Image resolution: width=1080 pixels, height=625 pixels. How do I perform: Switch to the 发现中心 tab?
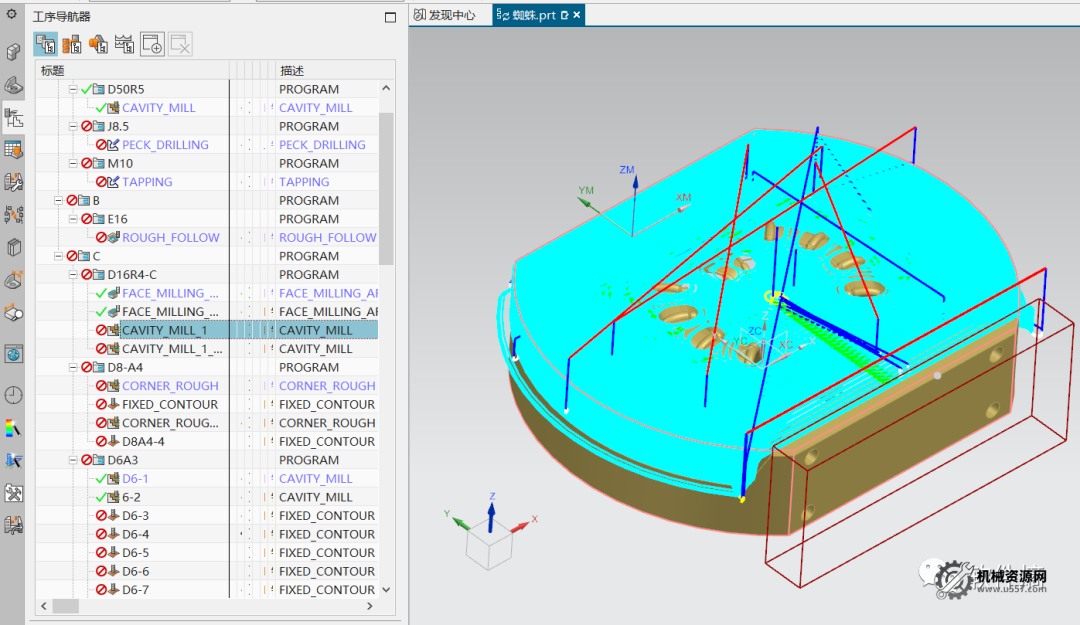pyautogui.click(x=451, y=15)
